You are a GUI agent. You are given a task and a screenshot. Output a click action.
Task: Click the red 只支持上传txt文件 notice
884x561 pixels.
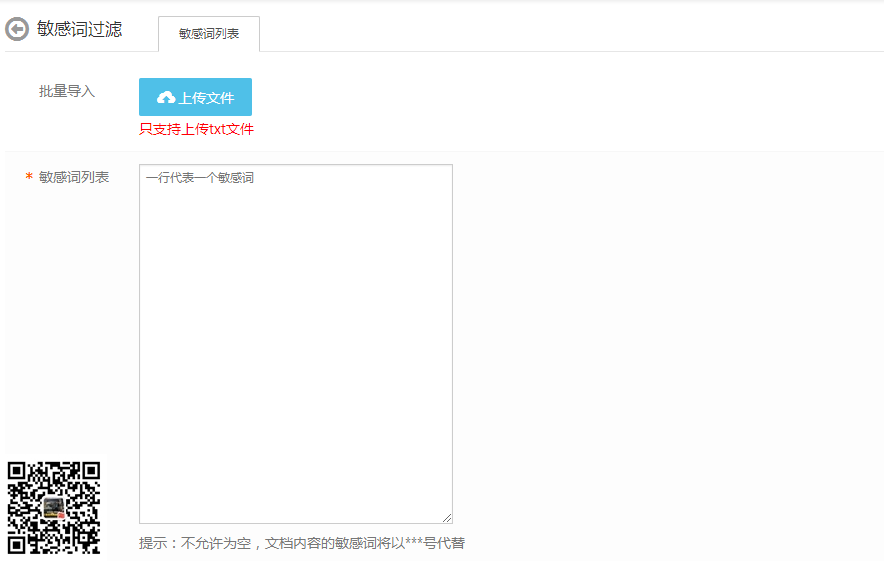pos(196,129)
